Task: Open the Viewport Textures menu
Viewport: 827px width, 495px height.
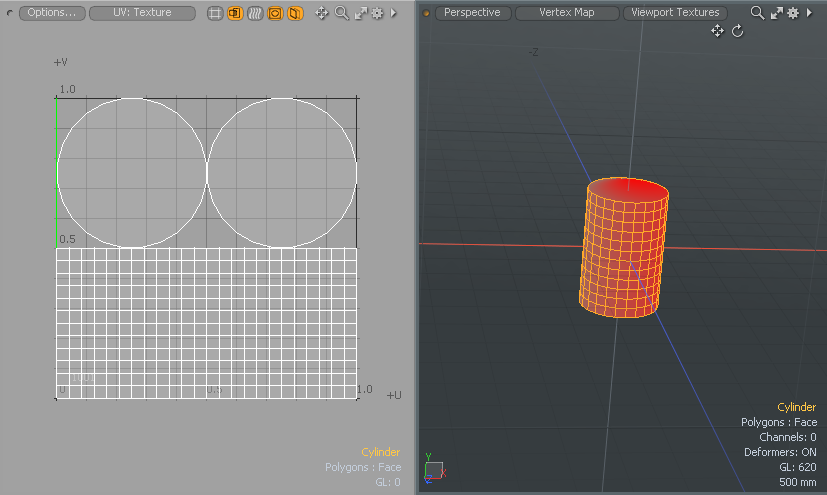Action: click(x=675, y=13)
